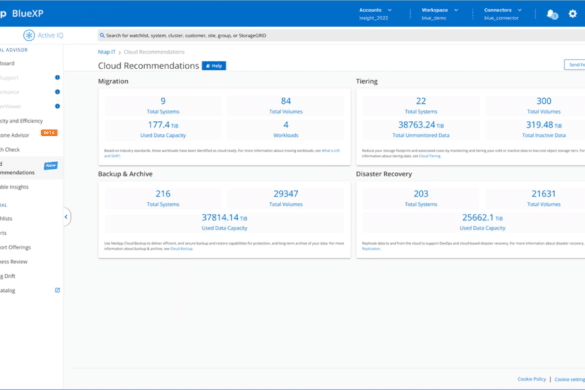This screenshot has height=390, width=585.
Task: Click the blue dot beside ClusterViewer
Action: [x=57, y=106]
